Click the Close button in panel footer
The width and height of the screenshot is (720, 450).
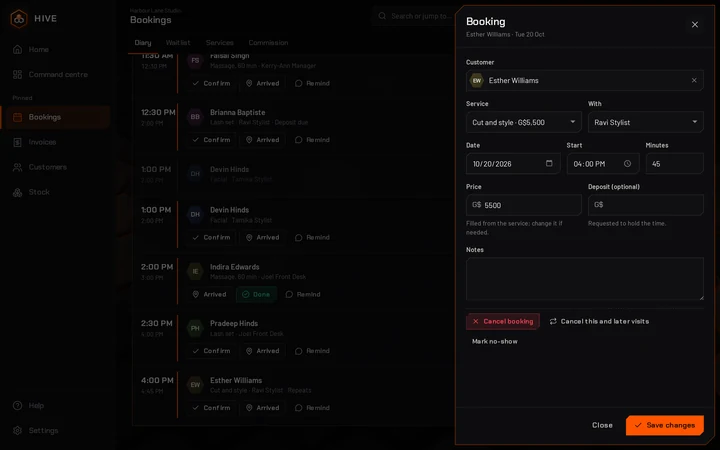tap(602, 425)
